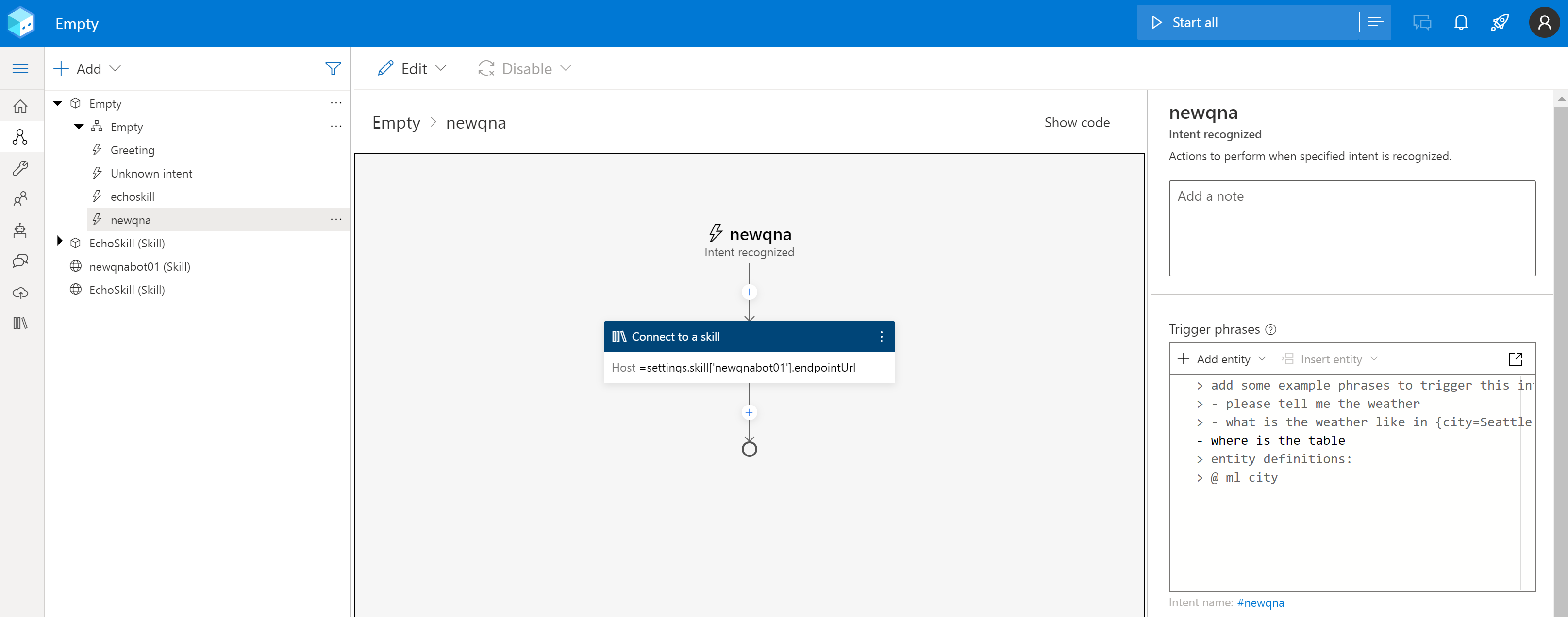The height and width of the screenshot is (617, 1568).
Task: Collapse the root Empty bot tree node
Action: pos(58,103)
